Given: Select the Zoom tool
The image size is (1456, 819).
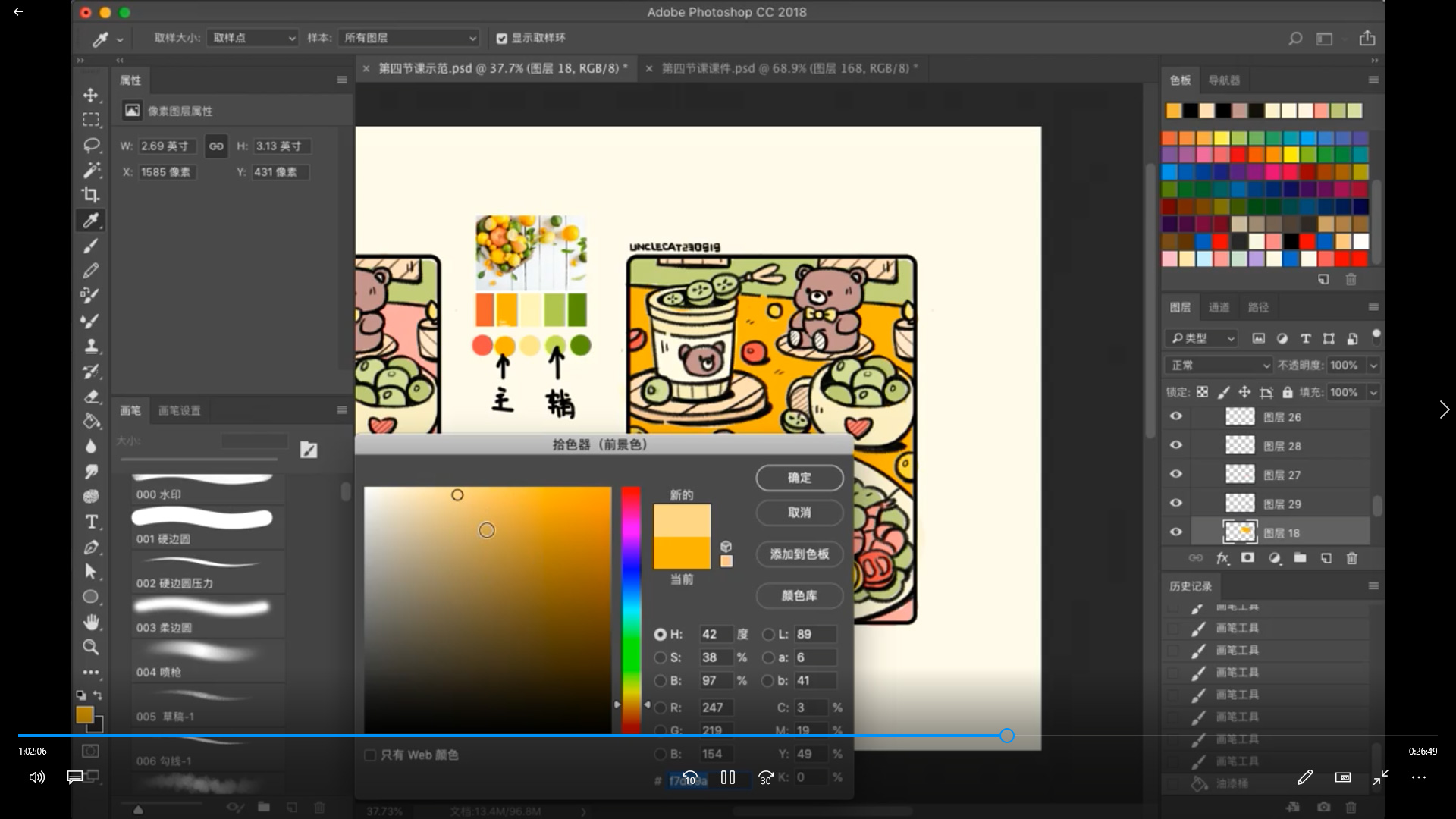Looking at the screenshot, I should (x=91, y=647).
